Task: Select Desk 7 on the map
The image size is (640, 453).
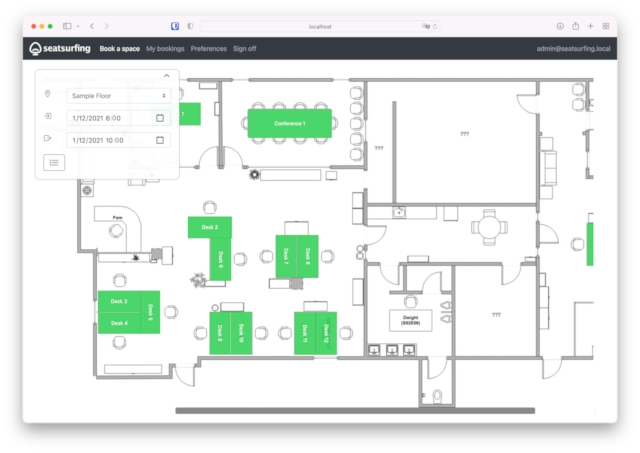Action: [x=286, y=256]
